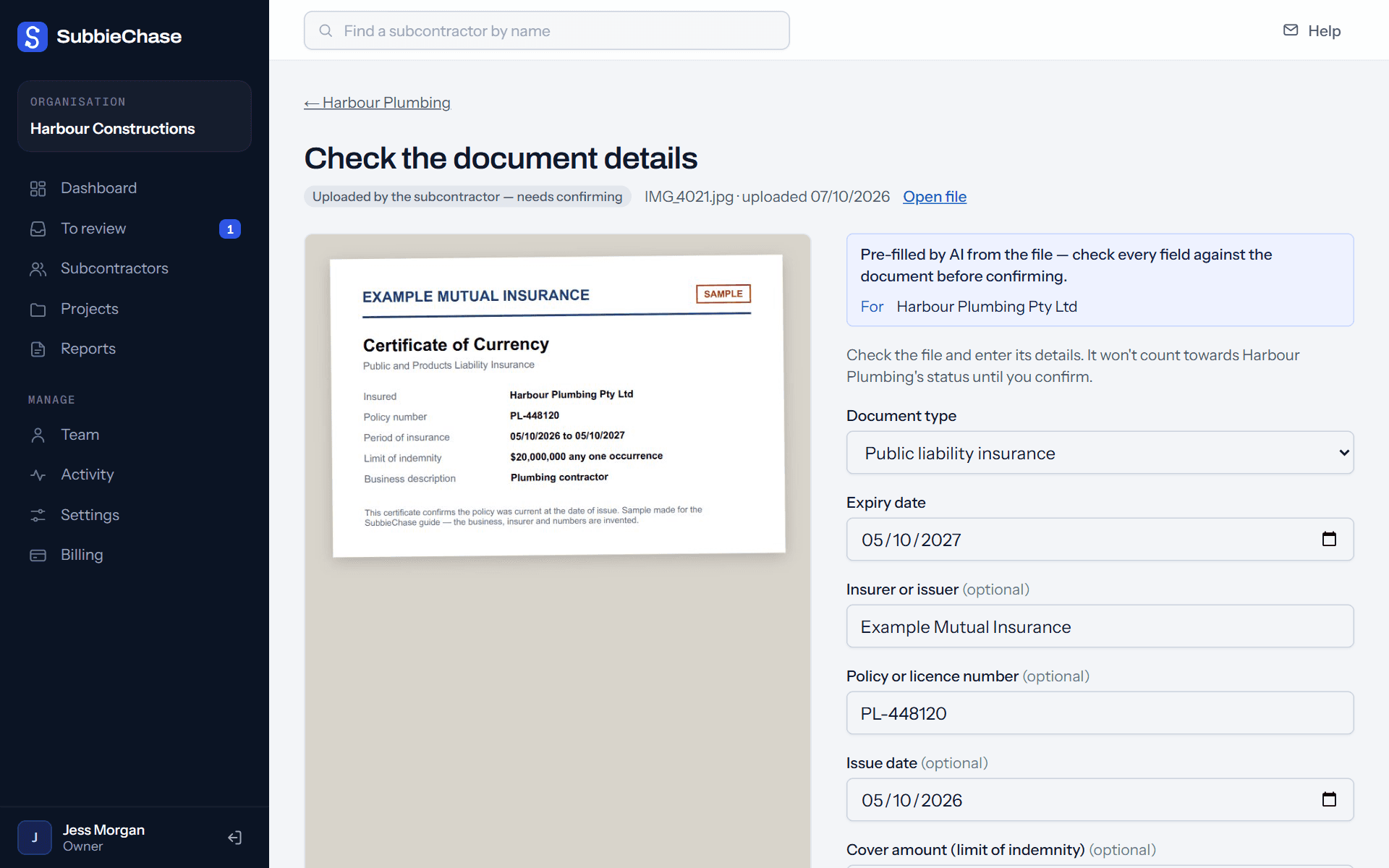Viewport: 1389px width, 868px height.
Task: Open Subcontractors in the sidebar
Action: [x=135, y=268]
